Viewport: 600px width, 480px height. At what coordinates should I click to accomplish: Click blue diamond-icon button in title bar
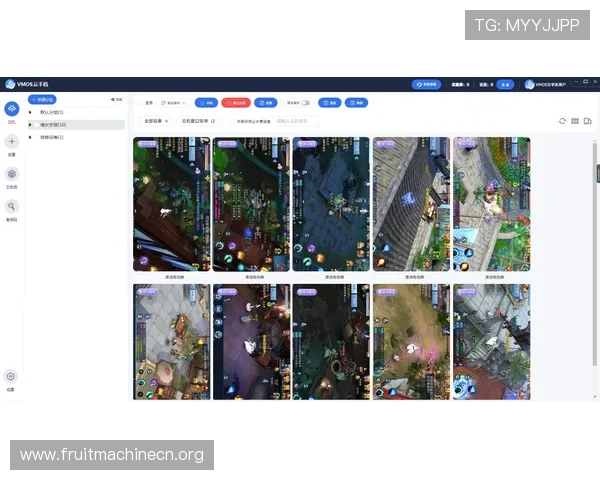click(426, 84)
